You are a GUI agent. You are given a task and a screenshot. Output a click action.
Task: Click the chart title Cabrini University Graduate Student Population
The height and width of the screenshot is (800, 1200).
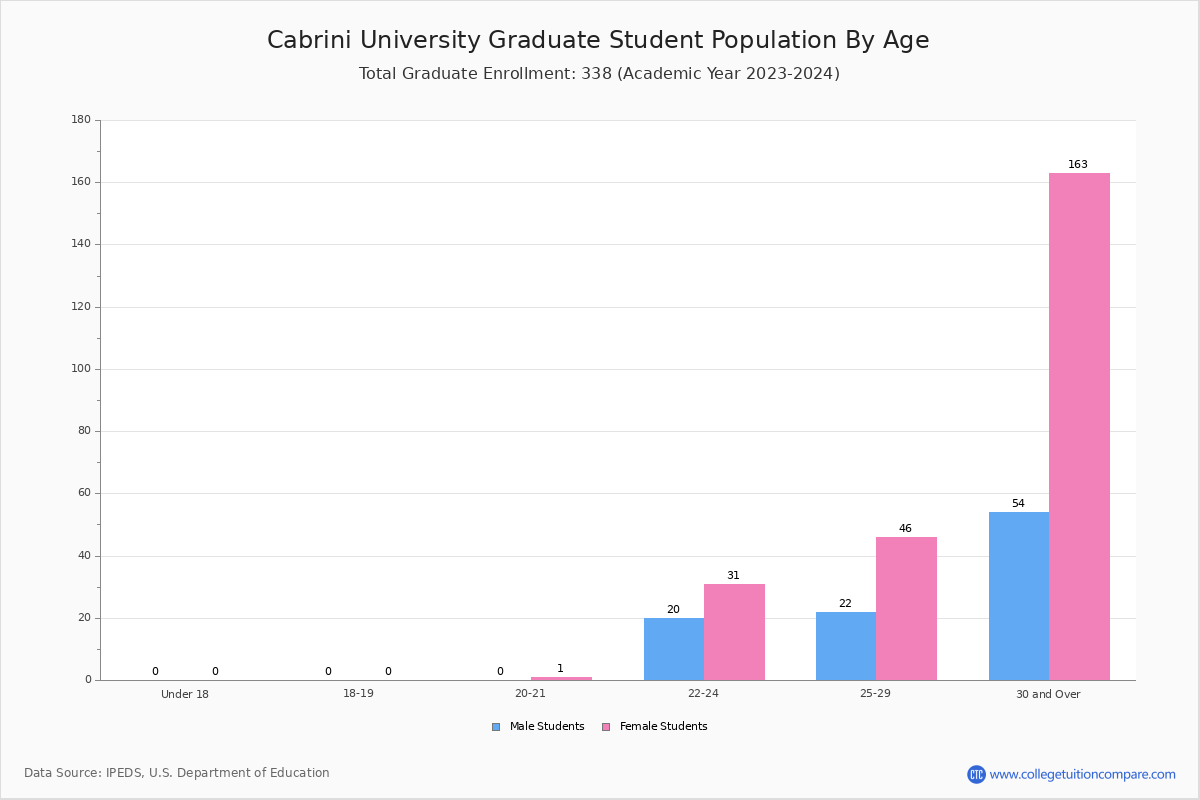click(598, 40)
